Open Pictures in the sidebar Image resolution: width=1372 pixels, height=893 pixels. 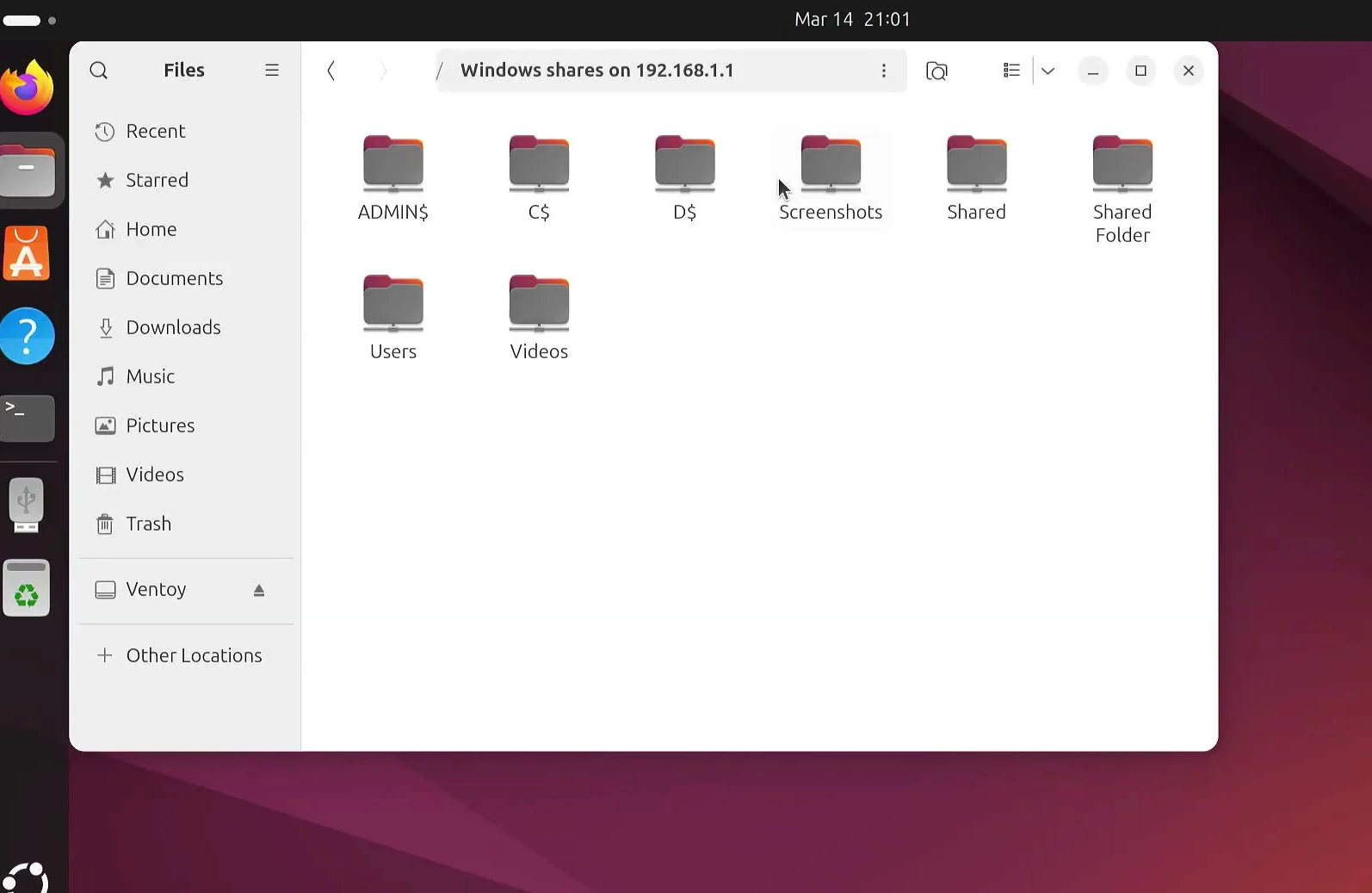(x=186, y=426)
